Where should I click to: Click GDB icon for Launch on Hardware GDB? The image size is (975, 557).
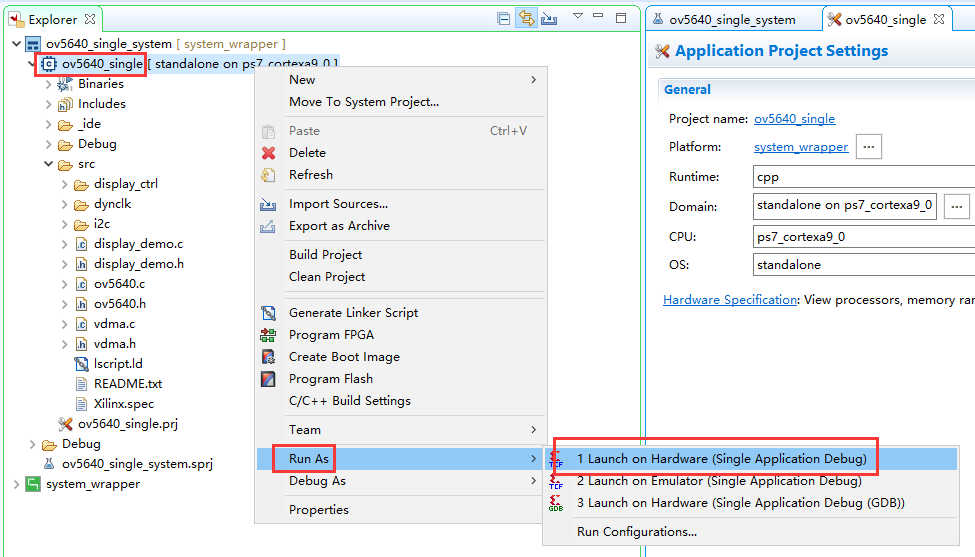pyautogui.click(x=556, y=503)
